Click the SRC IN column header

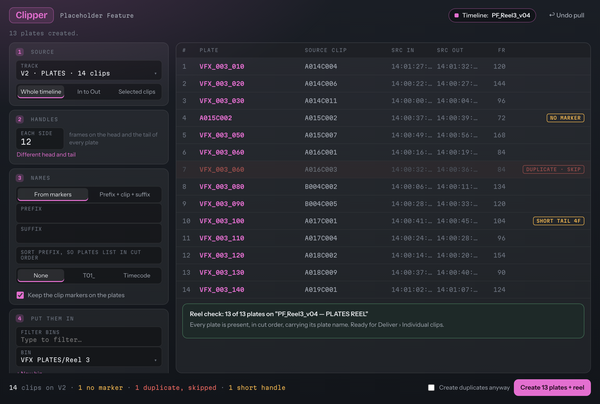point(403,50)
